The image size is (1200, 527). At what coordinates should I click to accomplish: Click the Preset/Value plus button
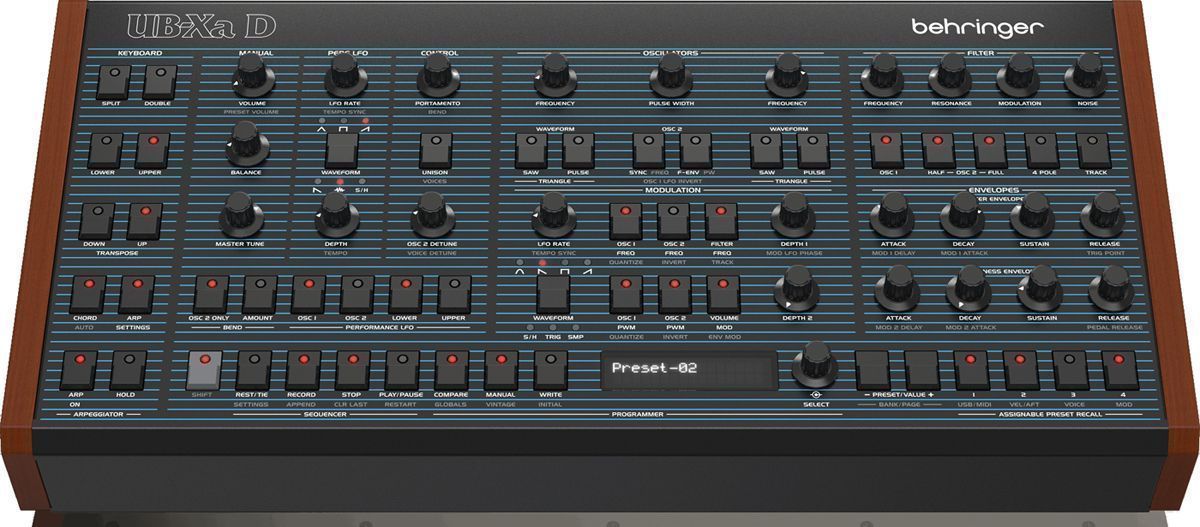[922, 370]
